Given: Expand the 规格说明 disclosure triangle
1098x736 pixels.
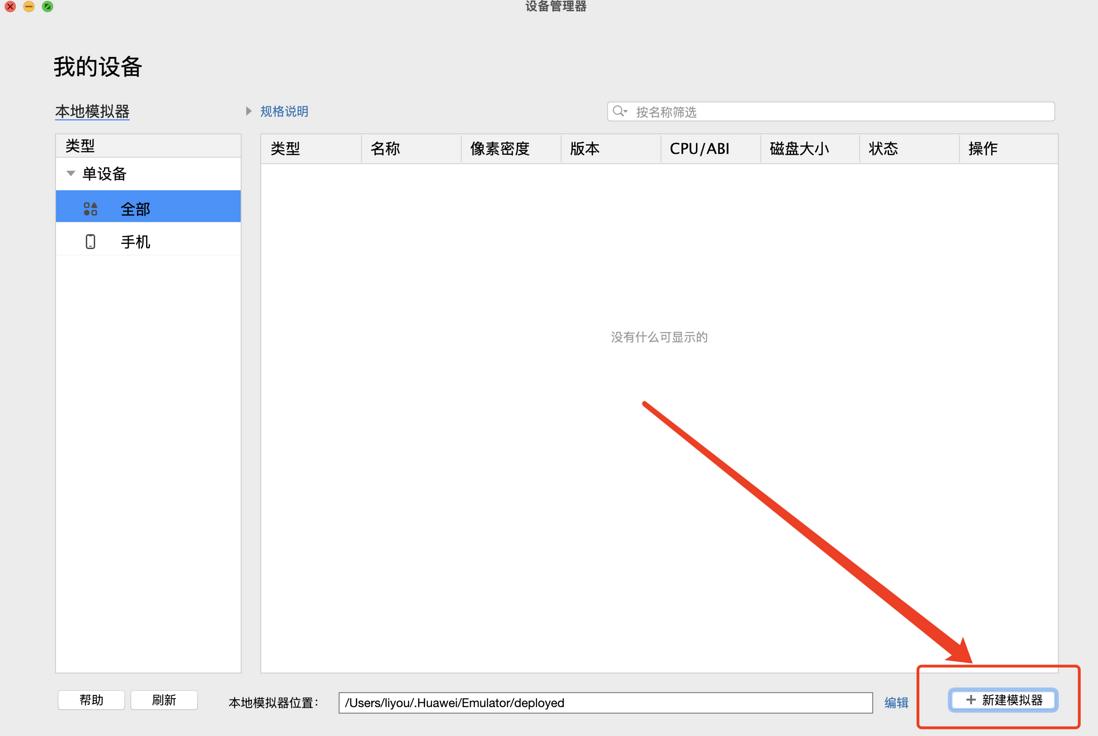Looking at the screenshot, I should [249, 111].
